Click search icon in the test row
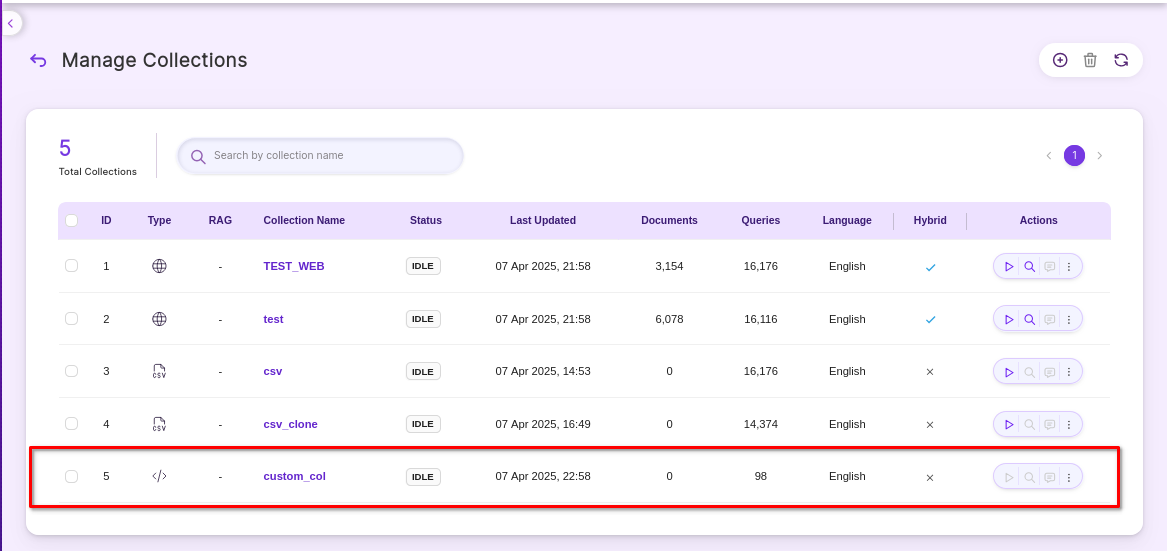1168x551 pixels. (x=1029, y=319)
